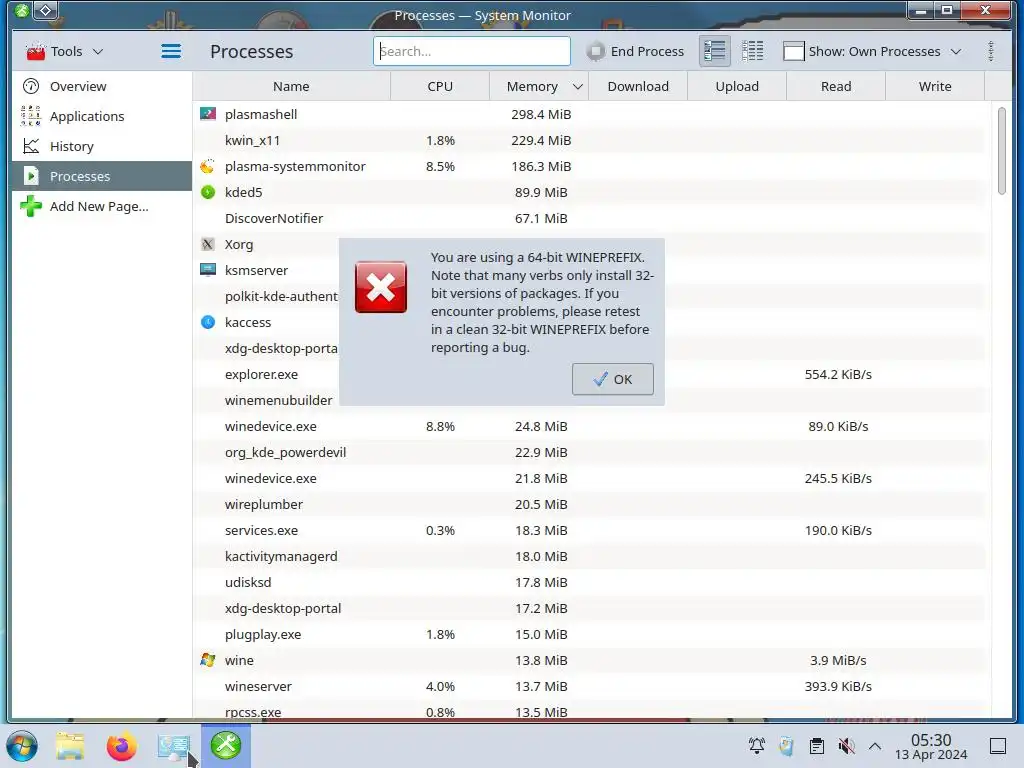
Task: Select the plugplay.exe row
Action: click(589, 634)
